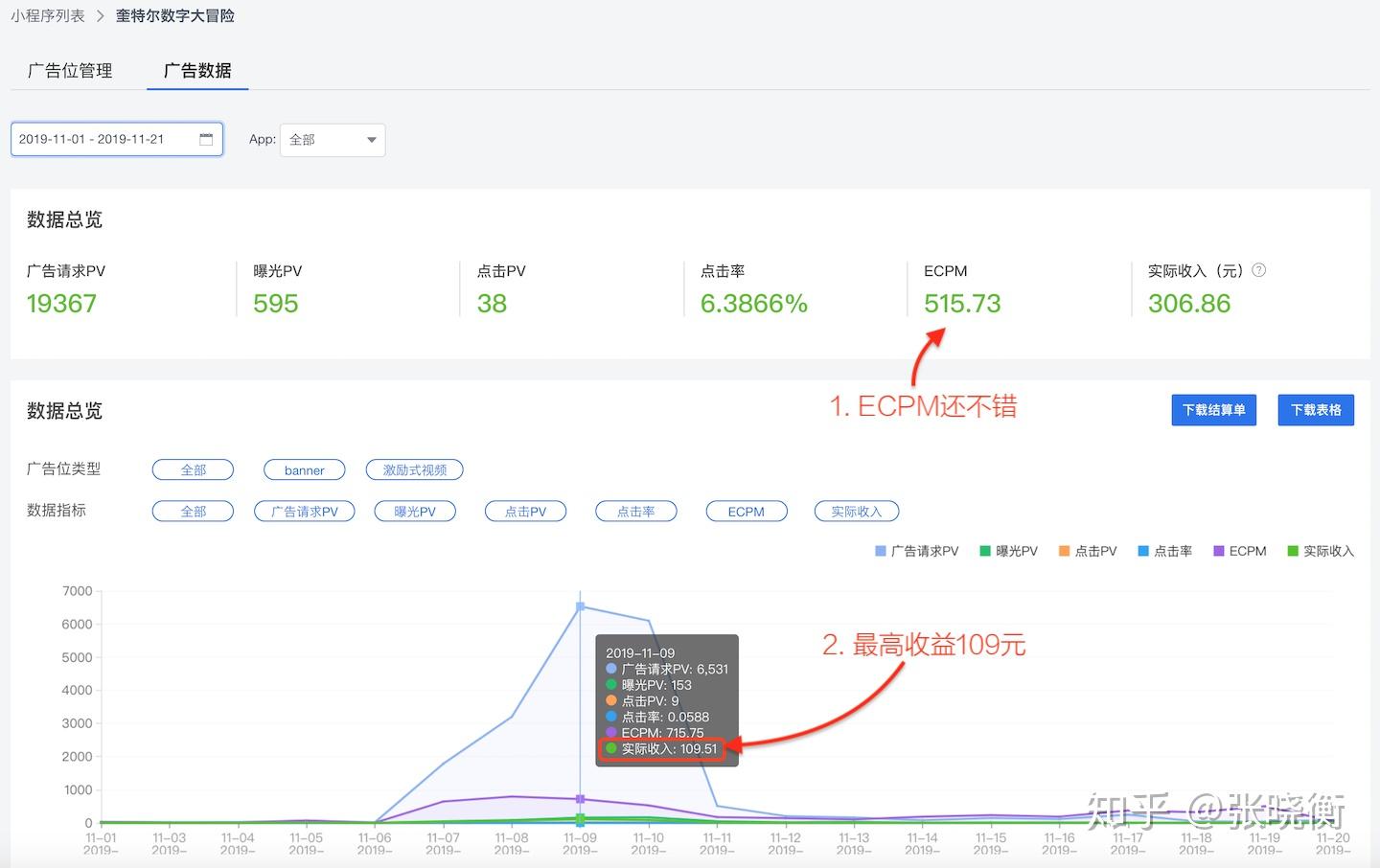Click the 下载结算单 button
The width and height of the screenshot is (1380, 868).
(1213, 410)
